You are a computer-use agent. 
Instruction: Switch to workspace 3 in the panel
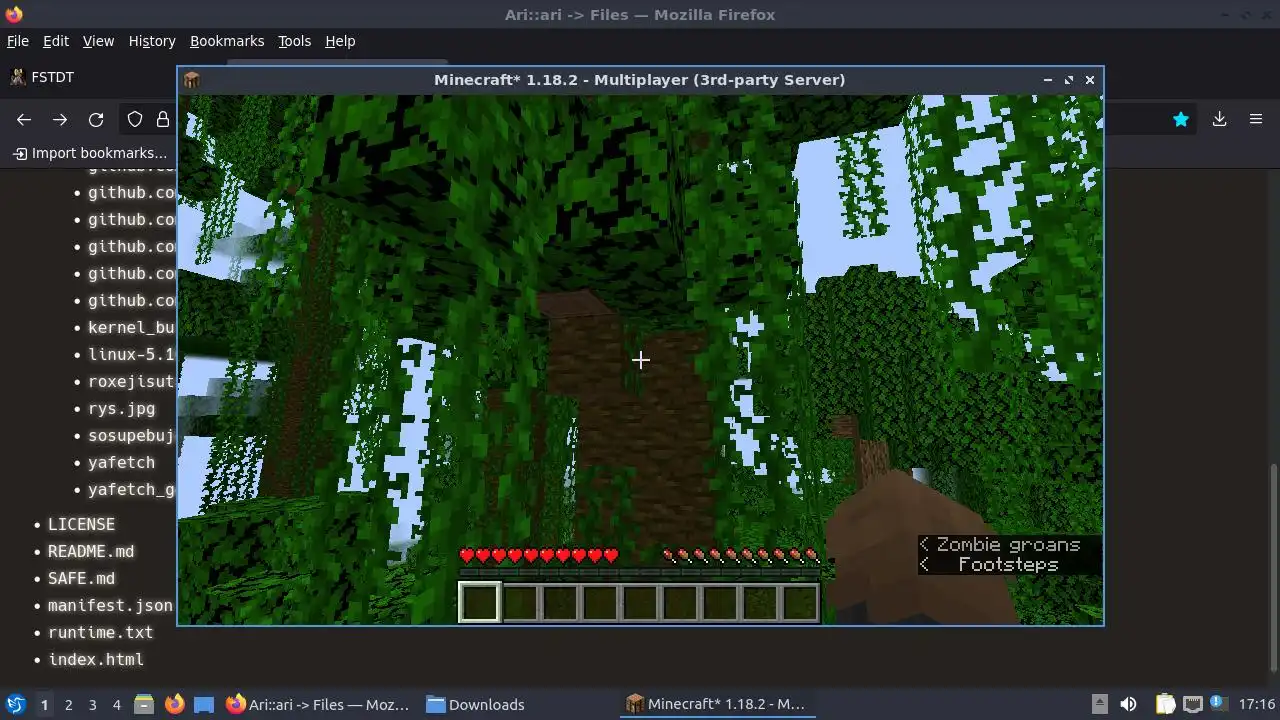coord(92,704)
